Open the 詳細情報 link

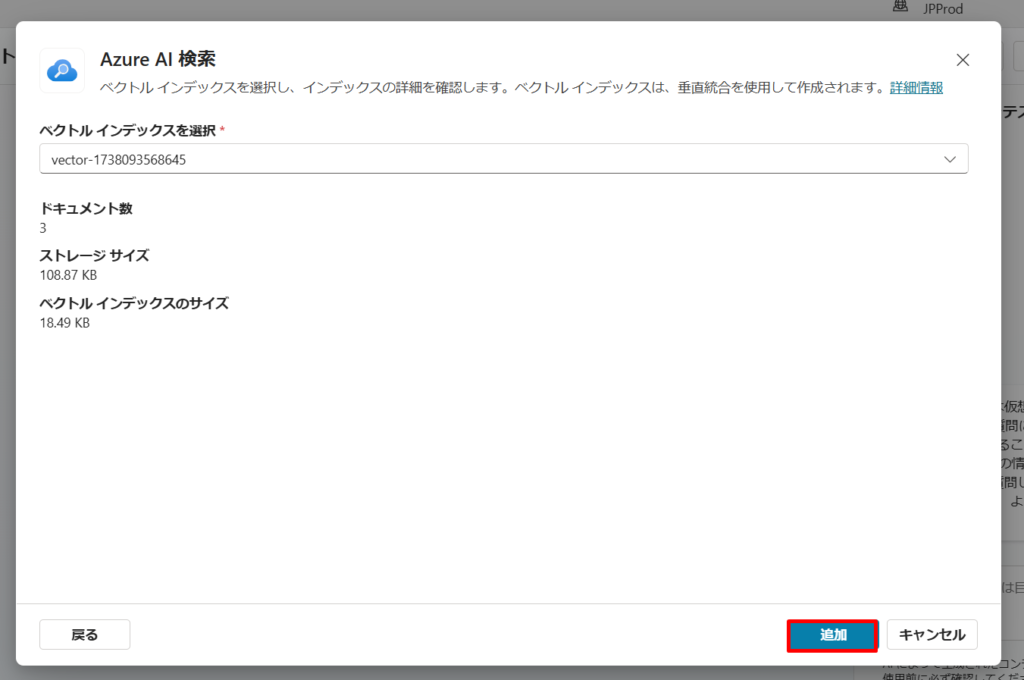[x=916, y=88]
